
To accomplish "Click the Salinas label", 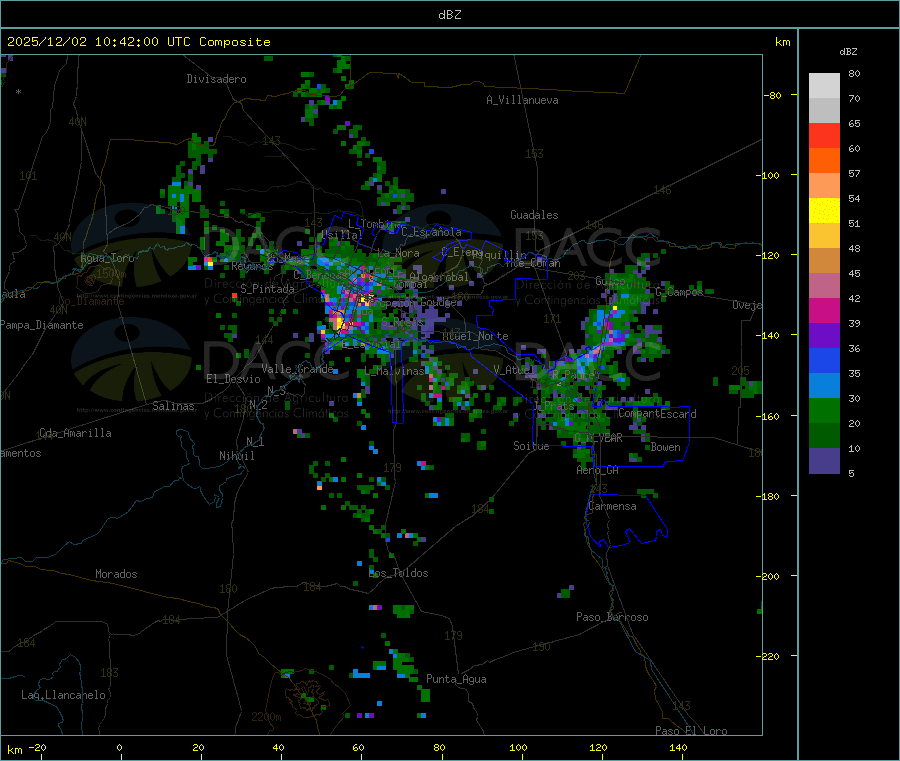I will 173,406.
